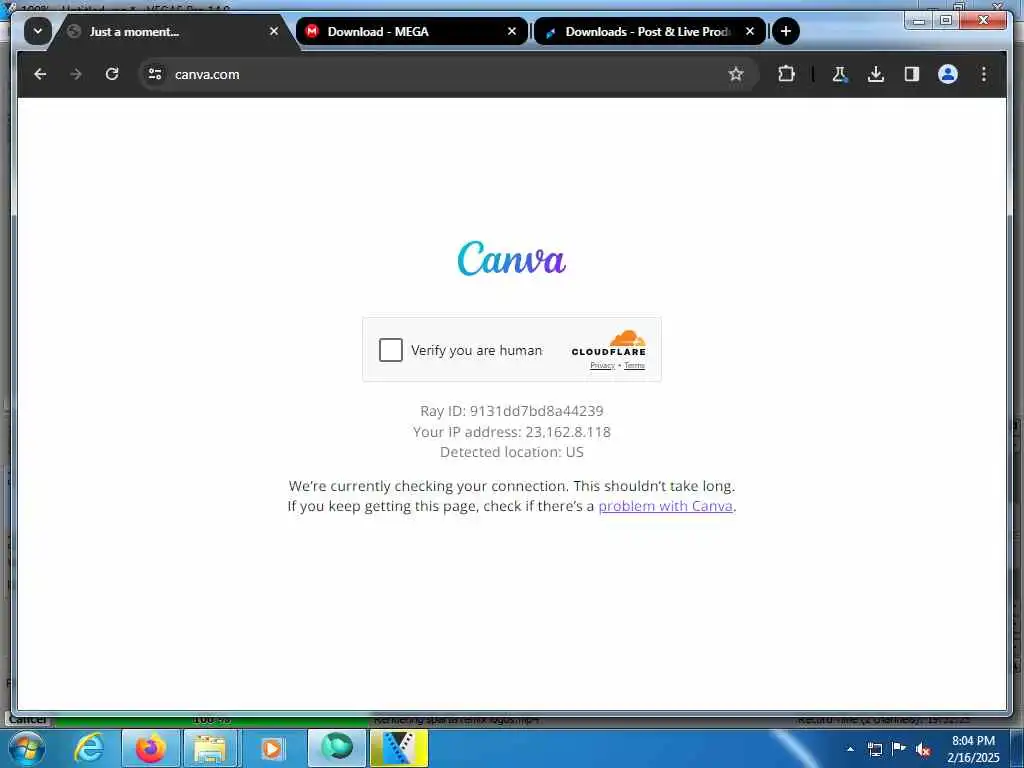Image resolution: width=1024 pixels, height=768 pixels.
Task: Show hidden system tray icons
Action: (850, 749)
